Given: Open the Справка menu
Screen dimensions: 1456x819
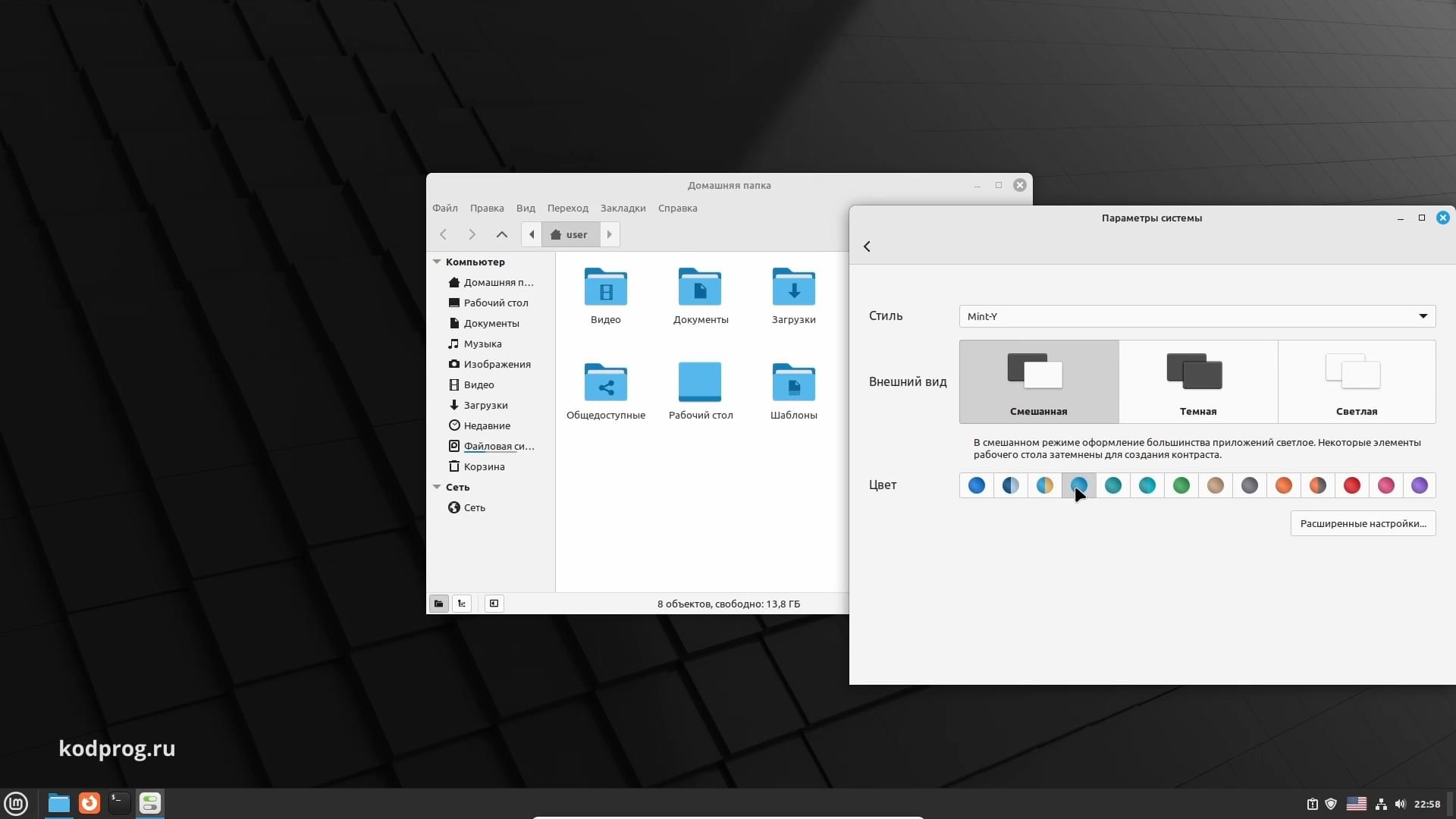Looking at the screenshot, I should pyautogui.click(x=678, y=208).
